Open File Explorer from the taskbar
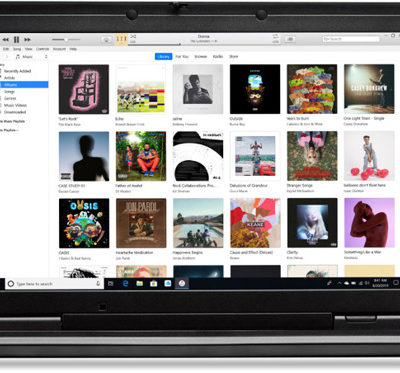The image size is (400, 373). click(x=140, y=284)
